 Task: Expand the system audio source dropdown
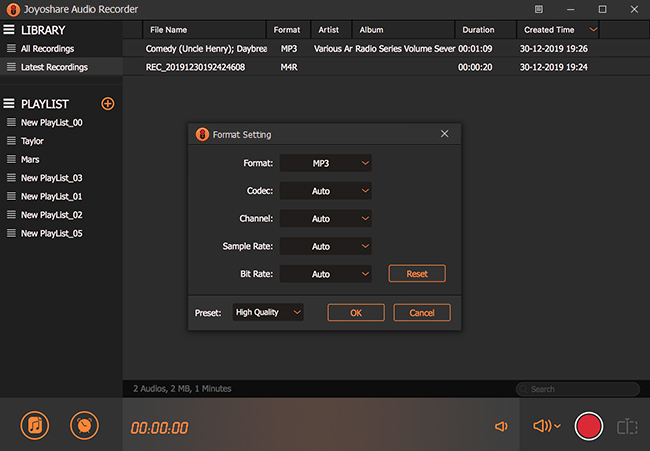547,427
